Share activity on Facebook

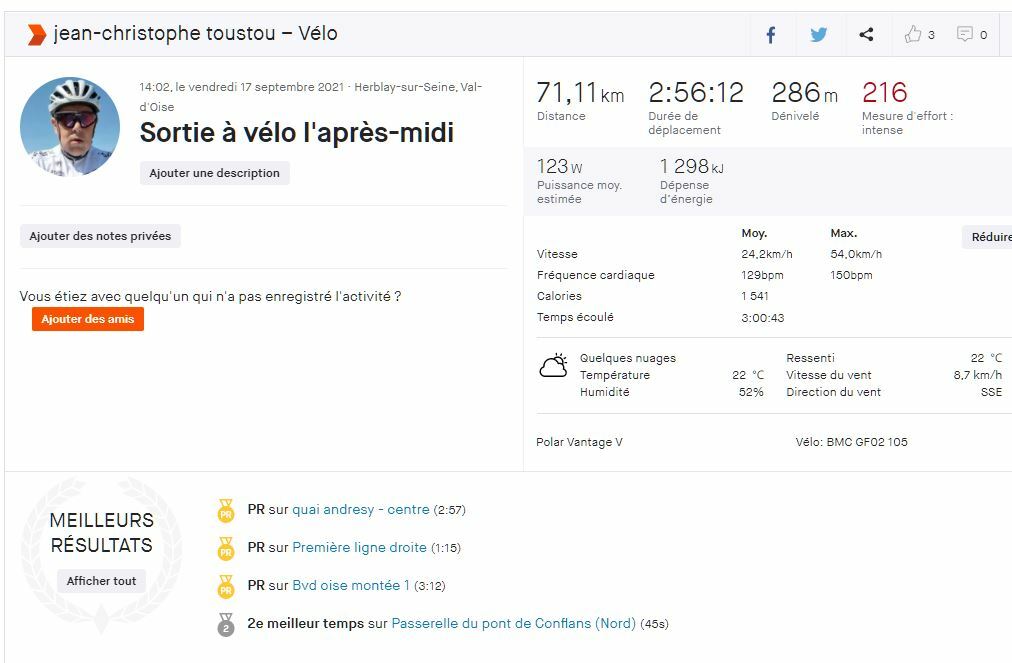tap(771, 35)
